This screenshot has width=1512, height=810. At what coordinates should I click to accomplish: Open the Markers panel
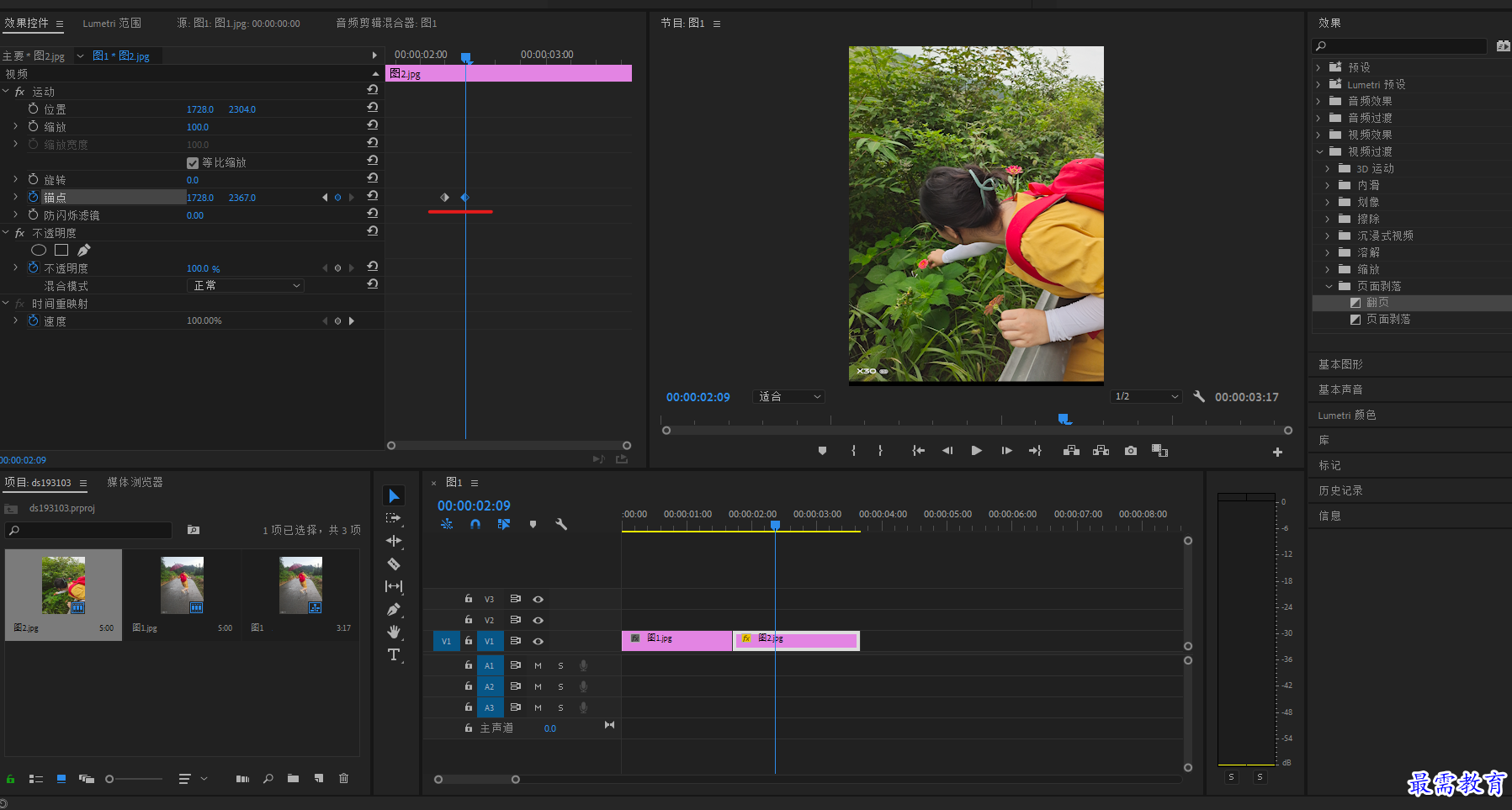tap(1329, 465)
